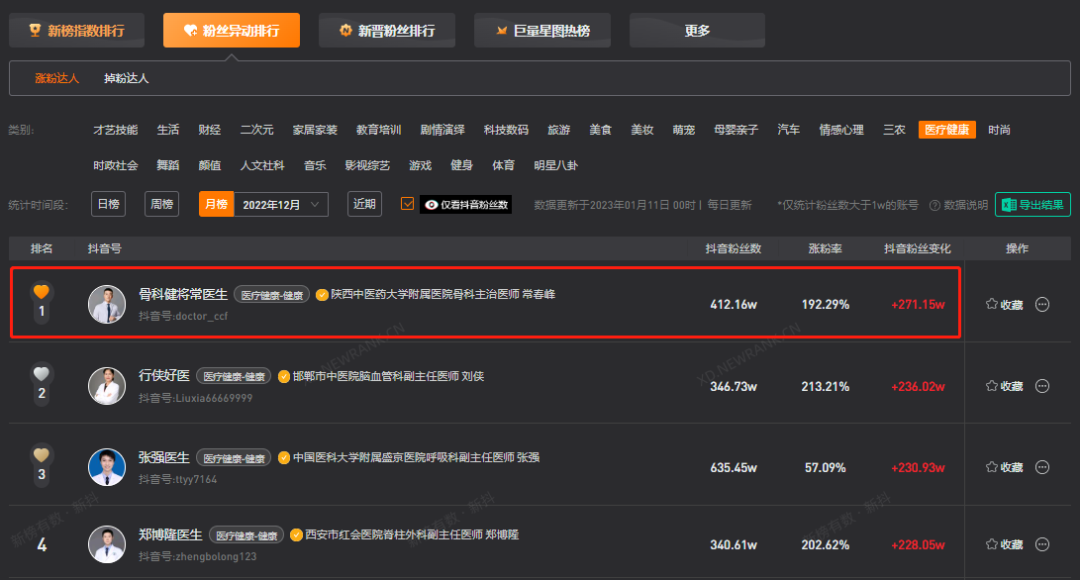Switch to 掉粉达人 sub-tab
Viewport: 1080px width, 580px height.
click(126, 79)
